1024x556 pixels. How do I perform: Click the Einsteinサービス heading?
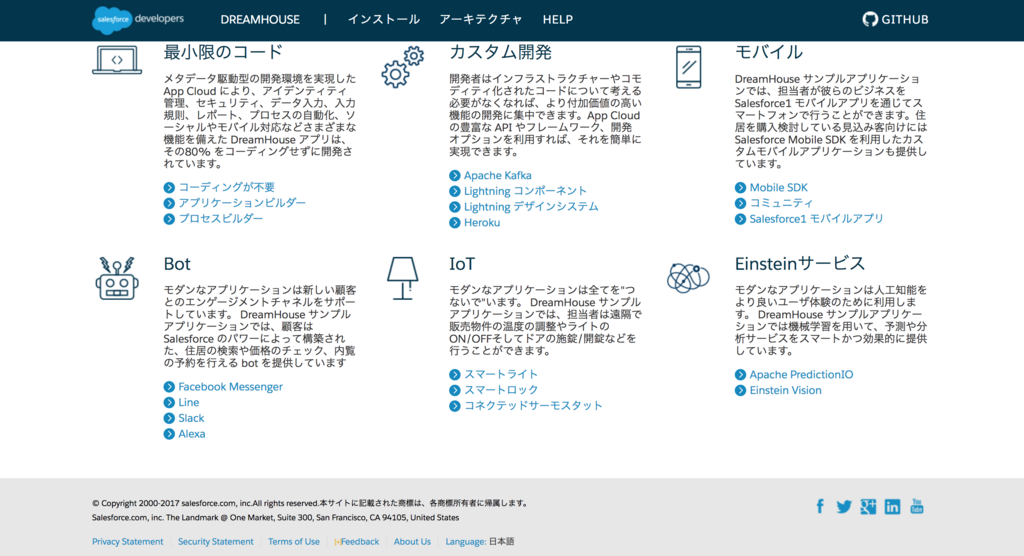click(x=799, y=264)
